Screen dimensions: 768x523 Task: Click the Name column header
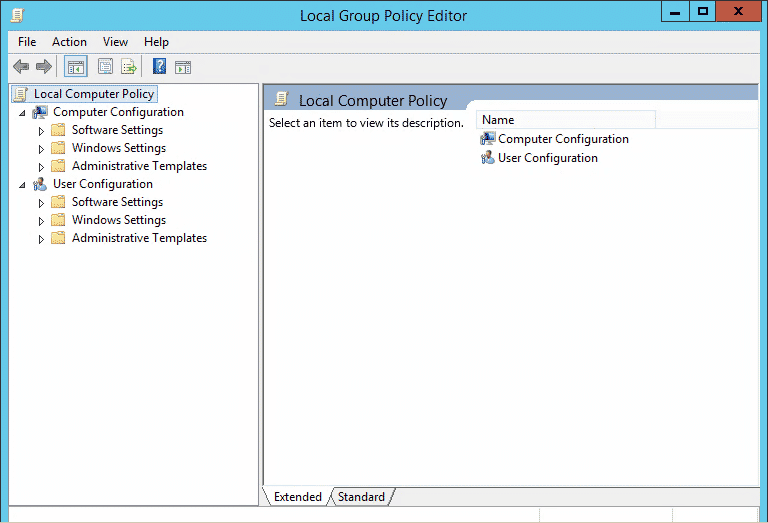pyautogui.click(x=566, y=120)
